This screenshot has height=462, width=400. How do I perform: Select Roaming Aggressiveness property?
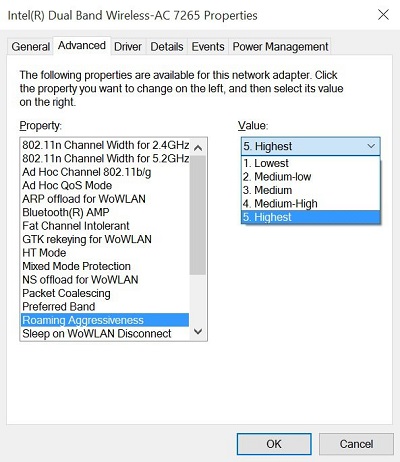[x=105, y=320]
